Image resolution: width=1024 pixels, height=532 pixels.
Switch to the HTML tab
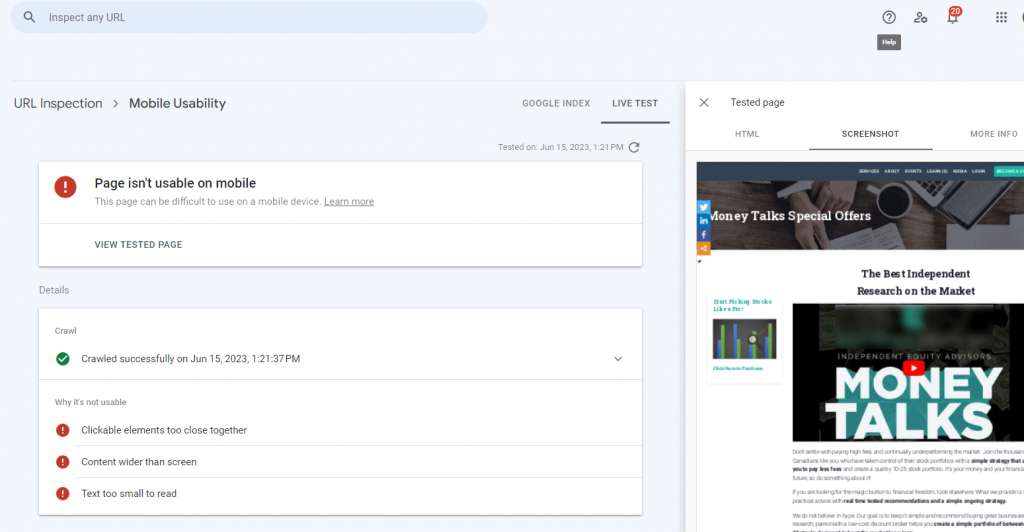point(747,134)
